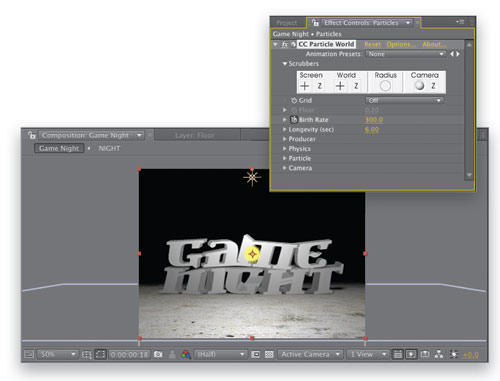The width and height of the screenshot is (500, 381).
Task: Open the composition flowchart
Action: (x=439, y=354)
